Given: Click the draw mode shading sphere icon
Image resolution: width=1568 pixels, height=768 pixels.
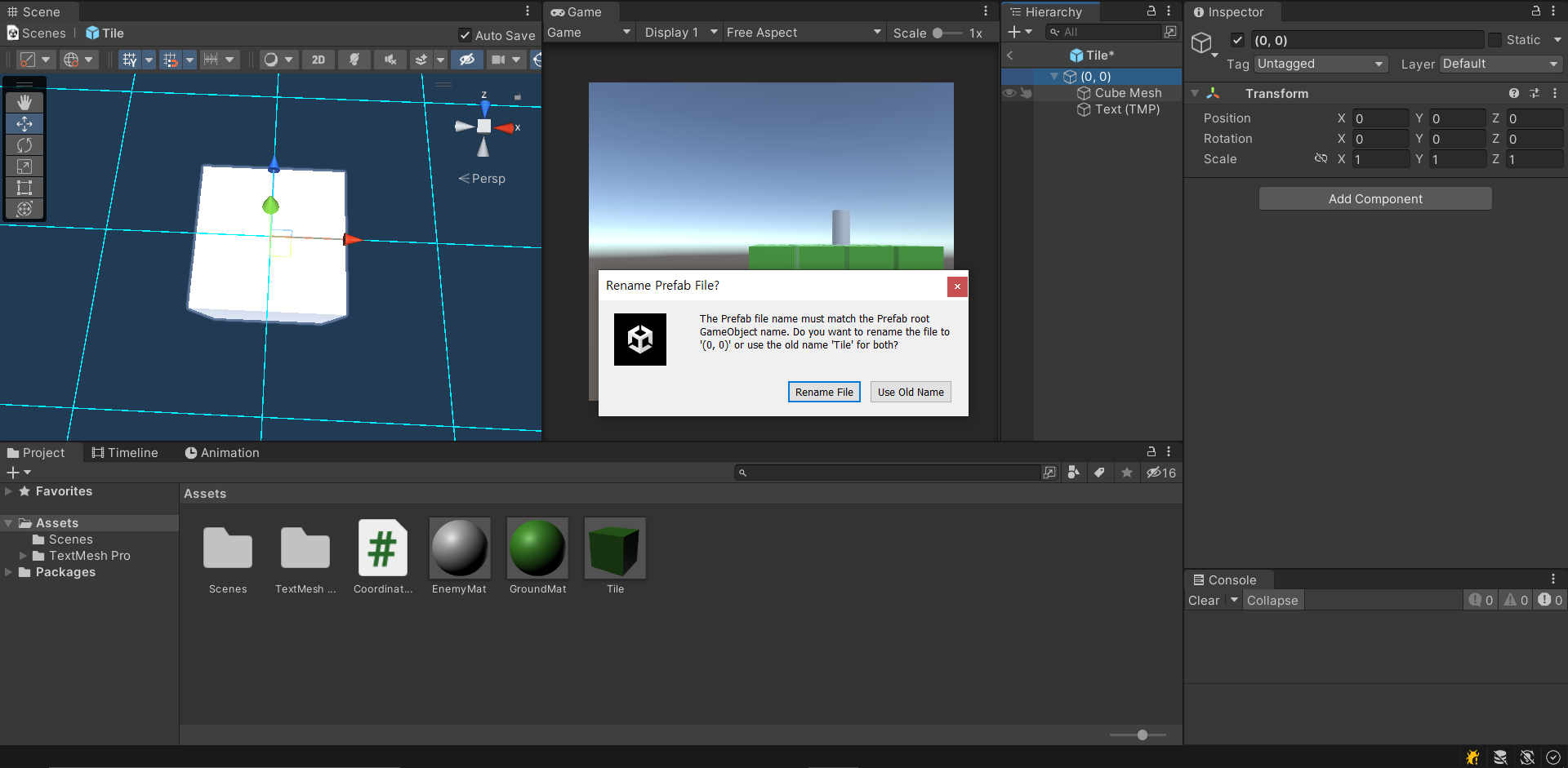Looking at the screenshot, I should [271, 60].
